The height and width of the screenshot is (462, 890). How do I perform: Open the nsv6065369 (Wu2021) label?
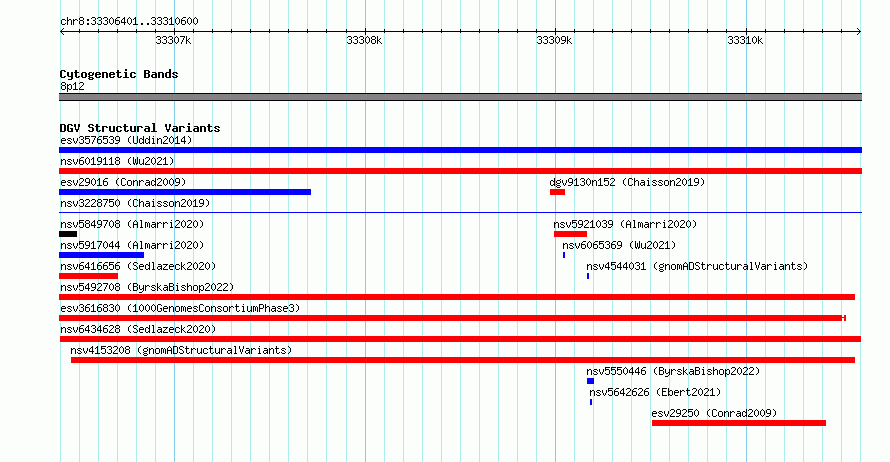619,245
